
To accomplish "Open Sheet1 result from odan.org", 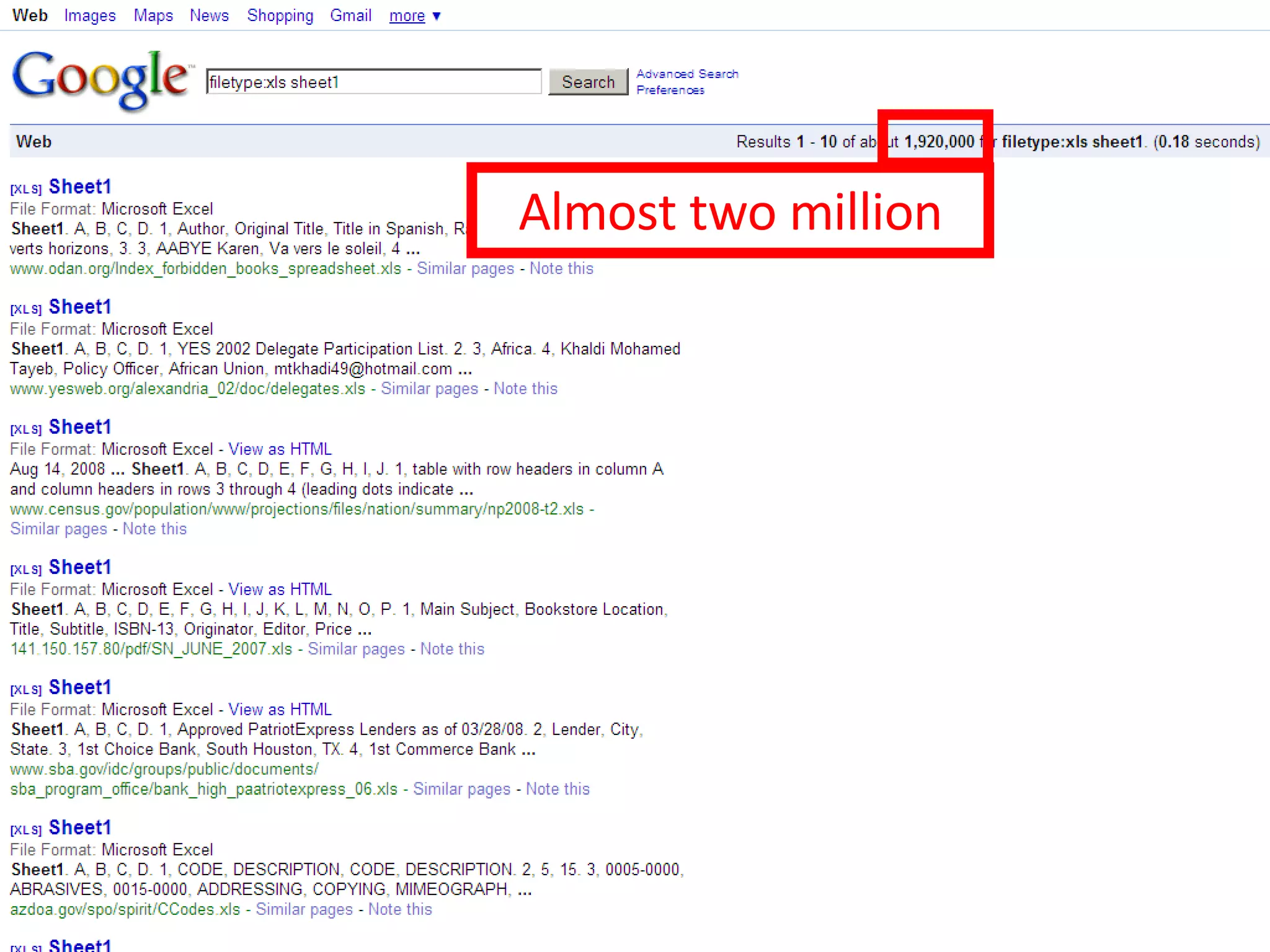I will point(80,187).
